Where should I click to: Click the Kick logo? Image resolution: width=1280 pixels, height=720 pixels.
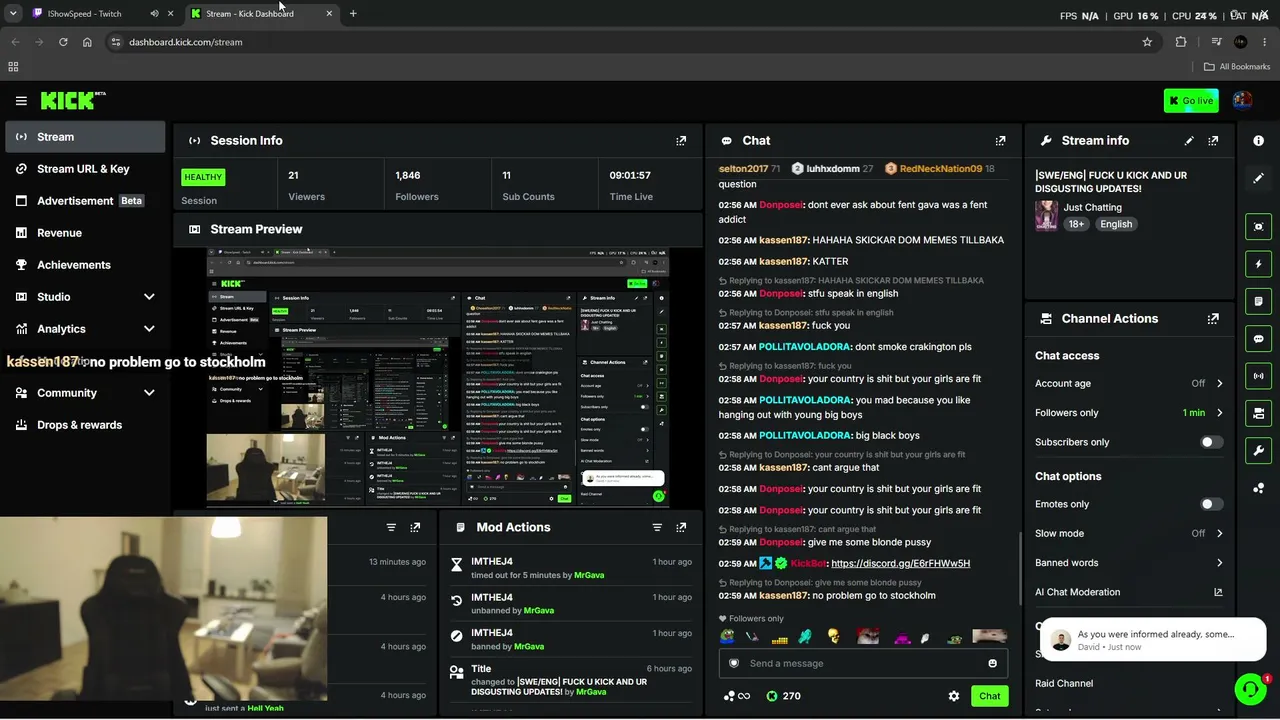coord(72,100)
